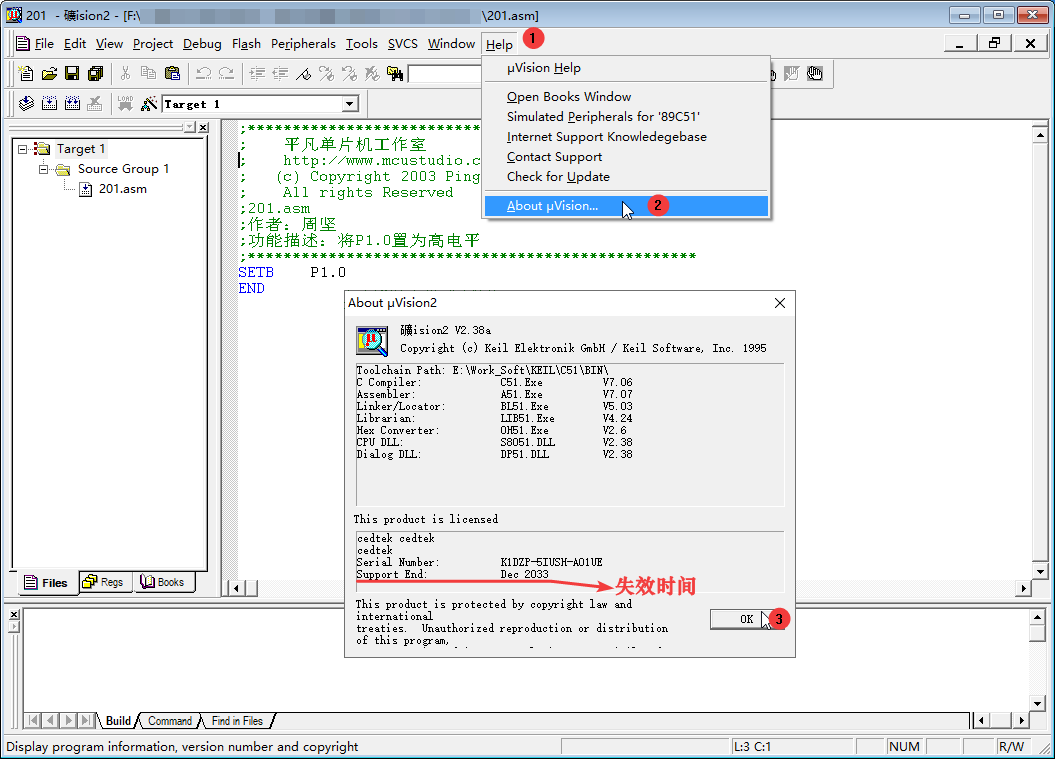Image resolution: width=1055 pixels, height=759 pixels.
Task: Click the open file folder icon
Action: coord(49,73)
